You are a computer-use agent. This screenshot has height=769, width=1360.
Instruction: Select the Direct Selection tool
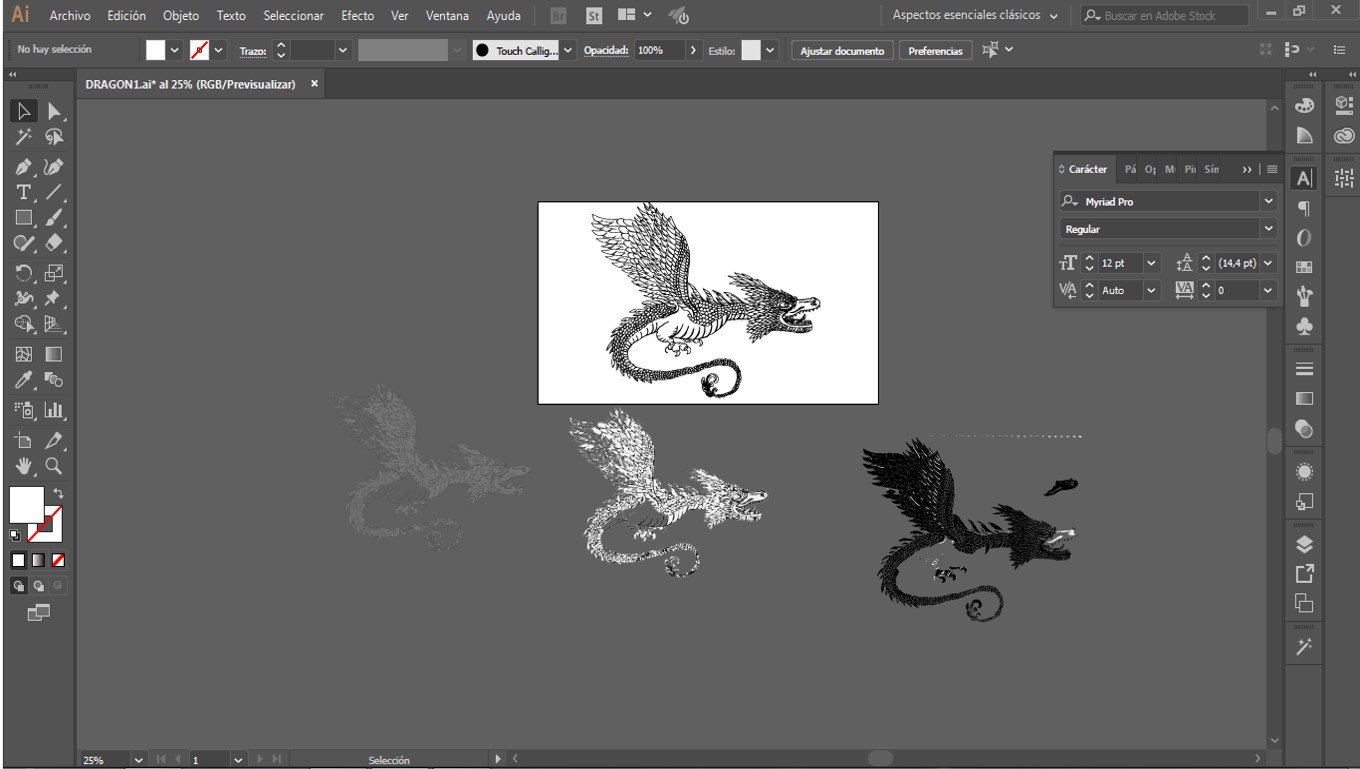click(54, 111)
